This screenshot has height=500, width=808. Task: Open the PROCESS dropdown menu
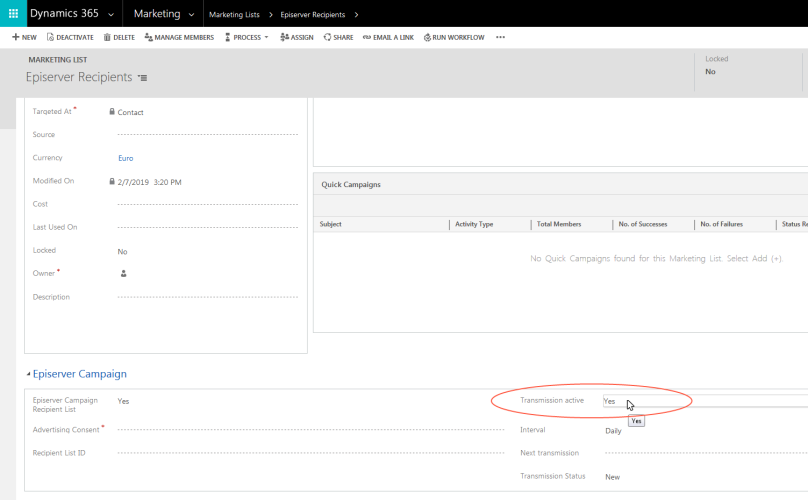247,37
